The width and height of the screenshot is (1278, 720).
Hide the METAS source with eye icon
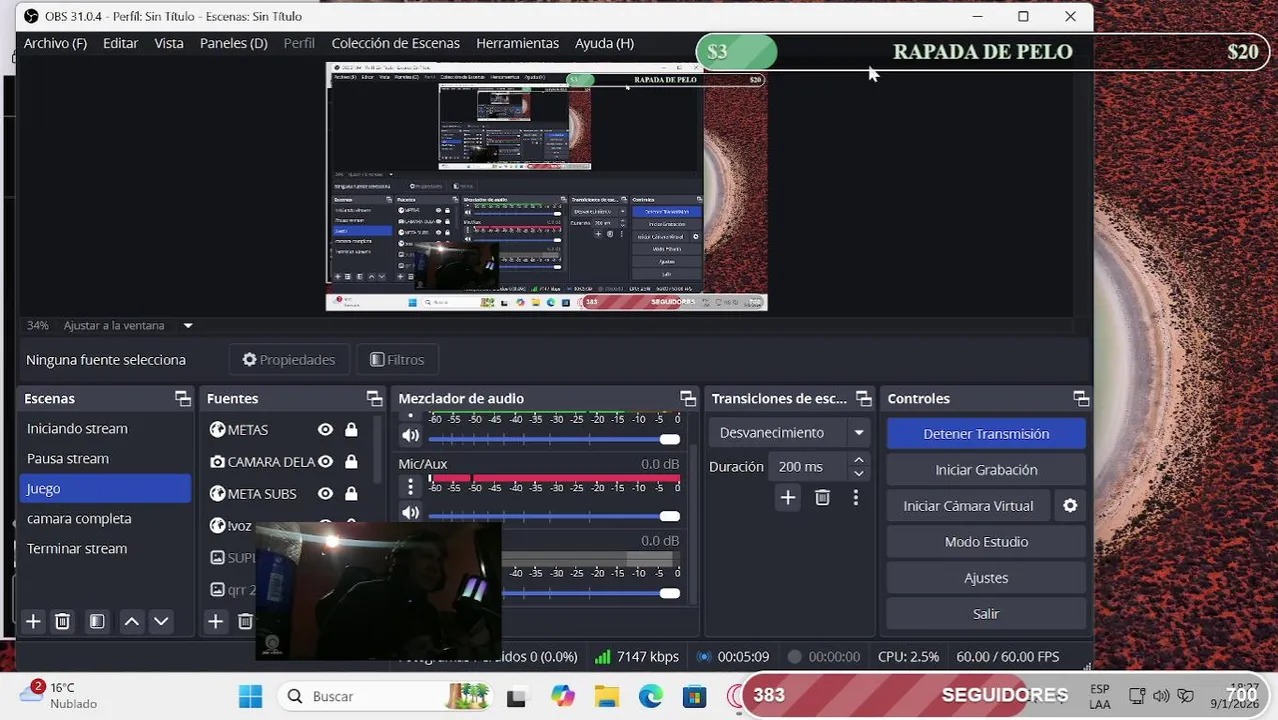coord(325,429)
